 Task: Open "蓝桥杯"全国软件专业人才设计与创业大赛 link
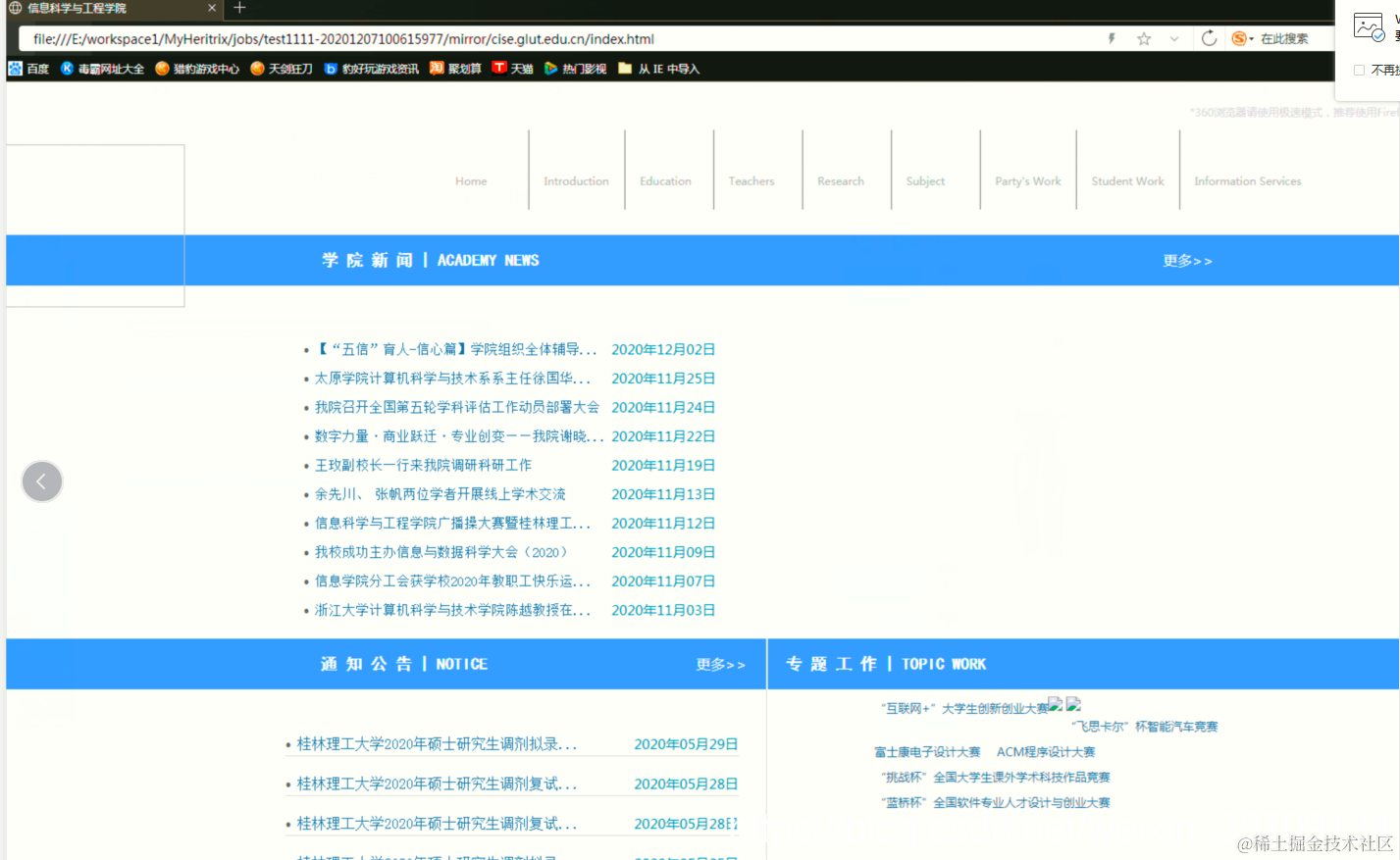[995, 803]
